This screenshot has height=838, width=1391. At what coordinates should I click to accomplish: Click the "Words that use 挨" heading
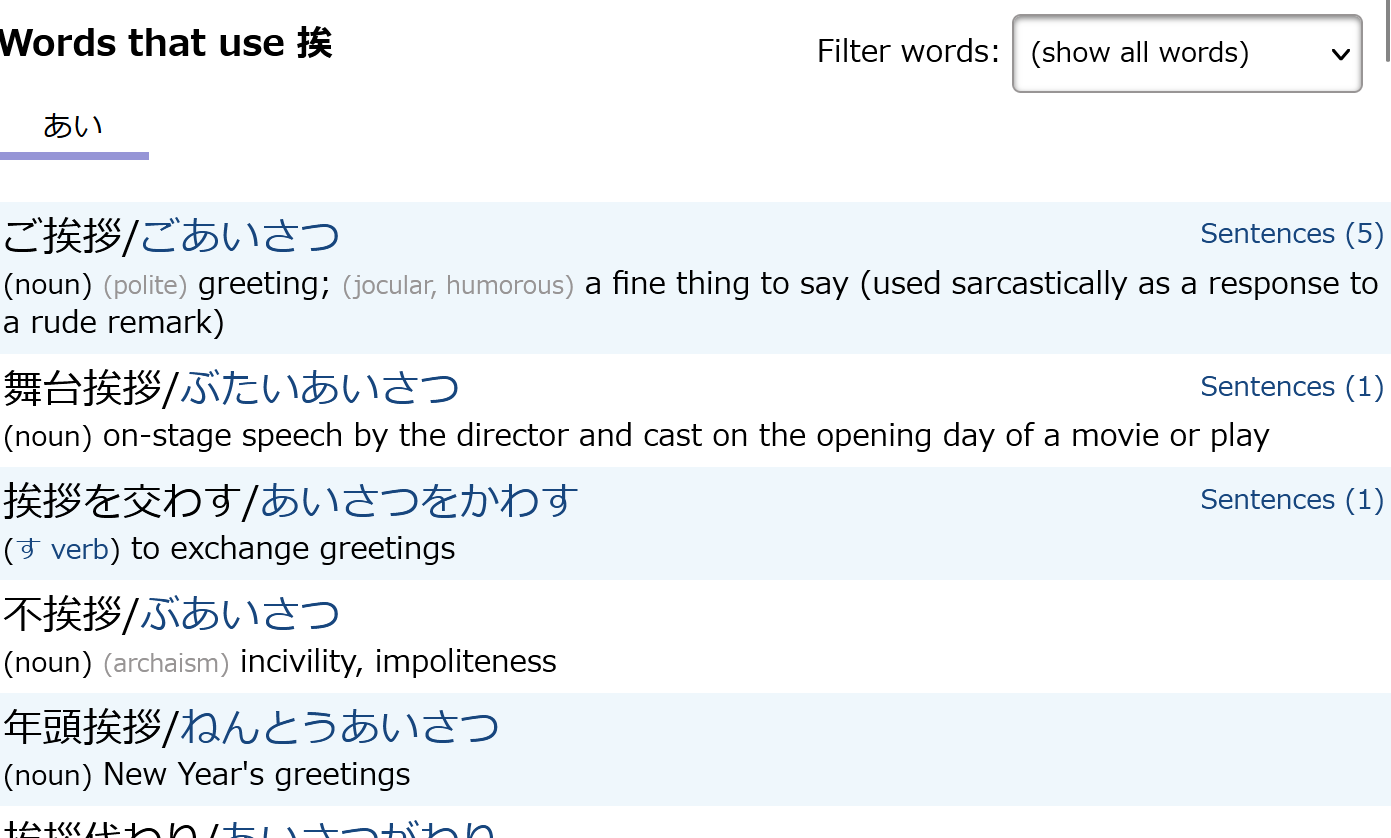(x=166, y=43)
